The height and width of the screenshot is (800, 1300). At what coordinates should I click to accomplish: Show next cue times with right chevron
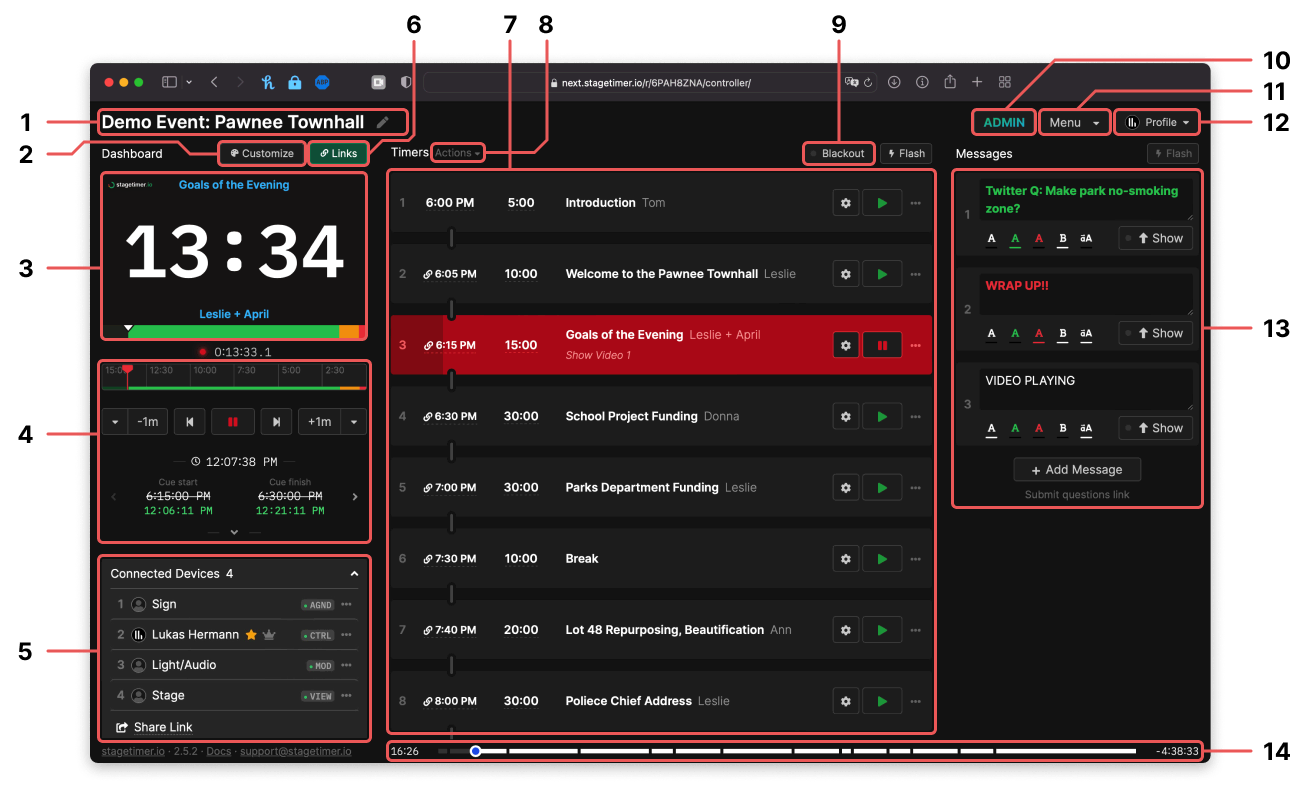pyautogui.click(x=355, y=496)
